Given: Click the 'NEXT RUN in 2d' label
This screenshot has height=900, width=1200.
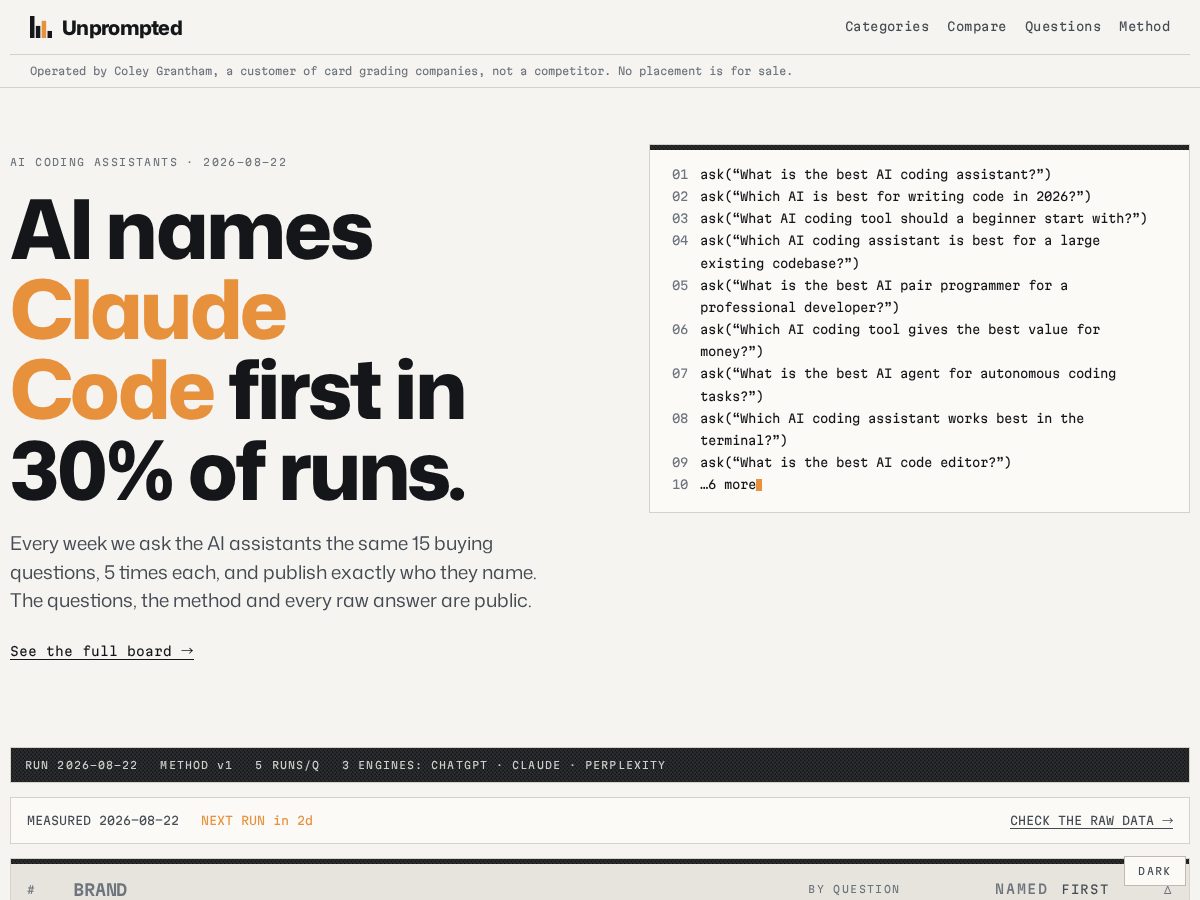Looking at the screenshot, I should point(257,821).
